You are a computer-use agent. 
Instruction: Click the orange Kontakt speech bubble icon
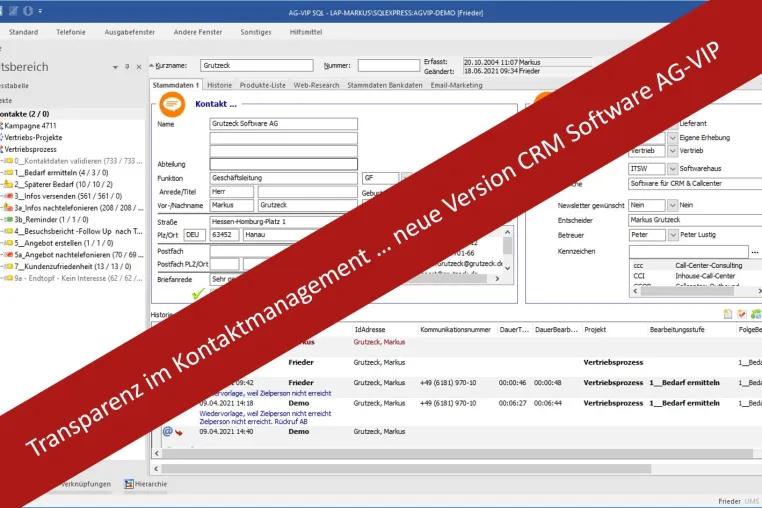[x=173, y=104]
